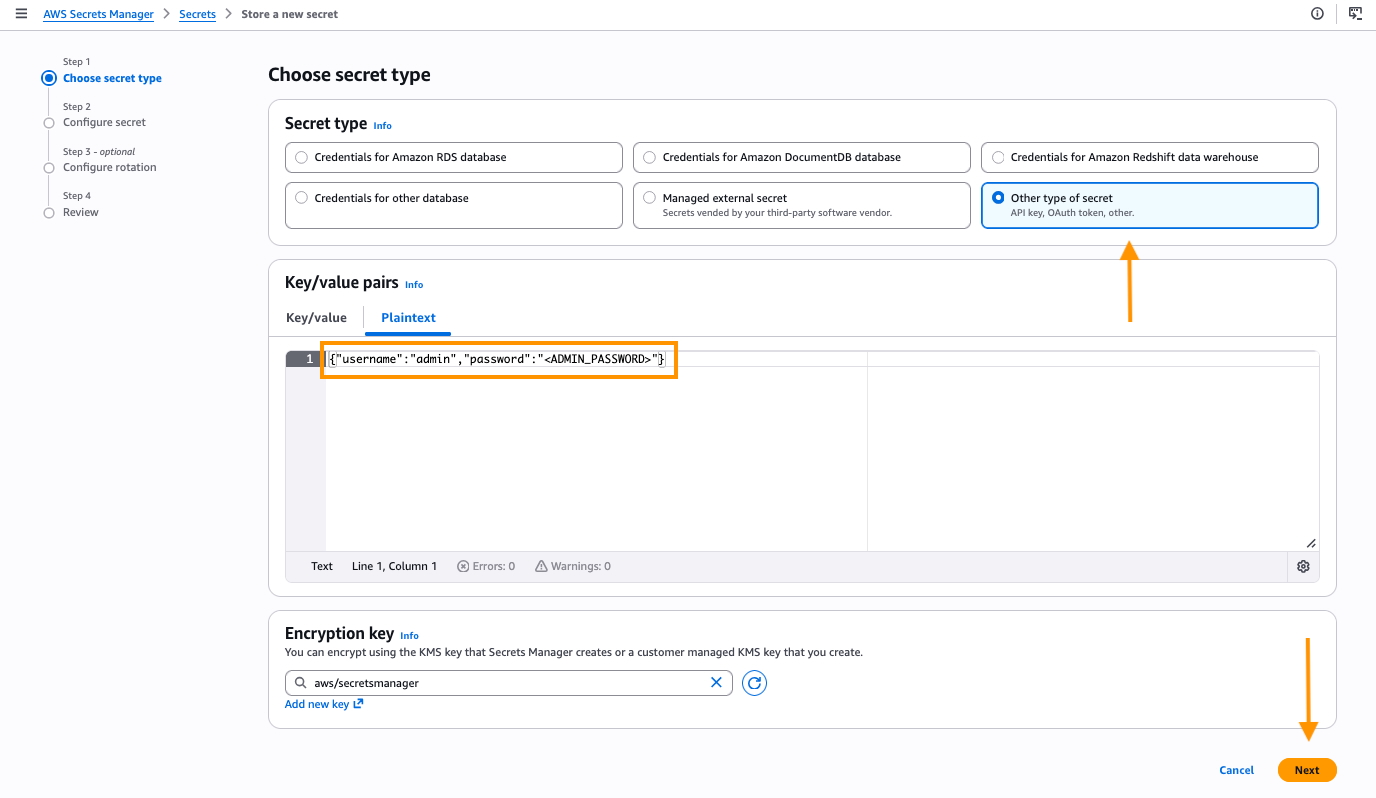
Task: Click the search icon in encryption key field
Action: 300,683
